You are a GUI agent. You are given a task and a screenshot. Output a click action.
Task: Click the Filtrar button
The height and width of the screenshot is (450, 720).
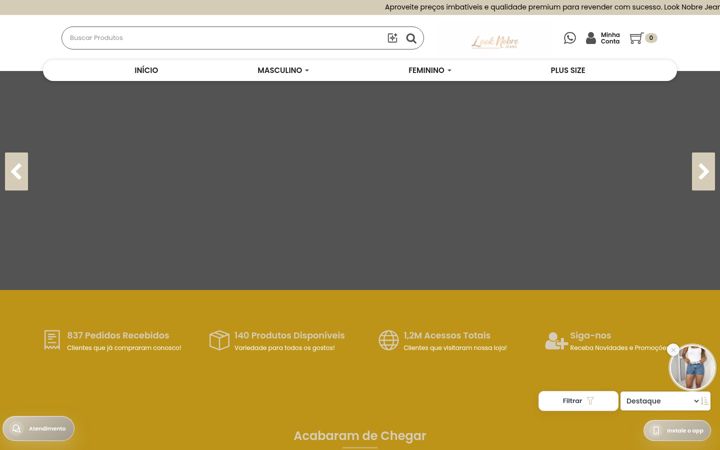coord(578,401)
